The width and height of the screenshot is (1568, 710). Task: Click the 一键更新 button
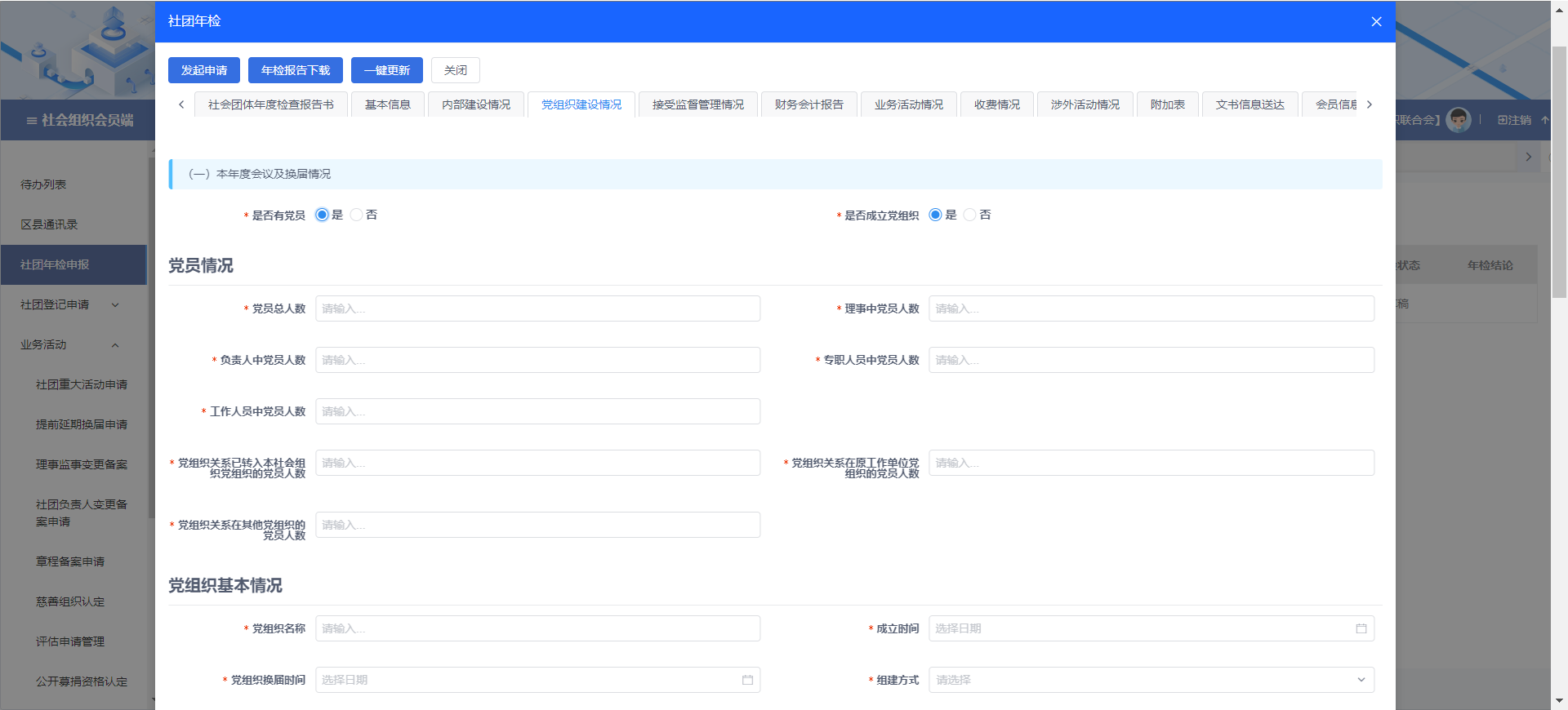[386, 70]
